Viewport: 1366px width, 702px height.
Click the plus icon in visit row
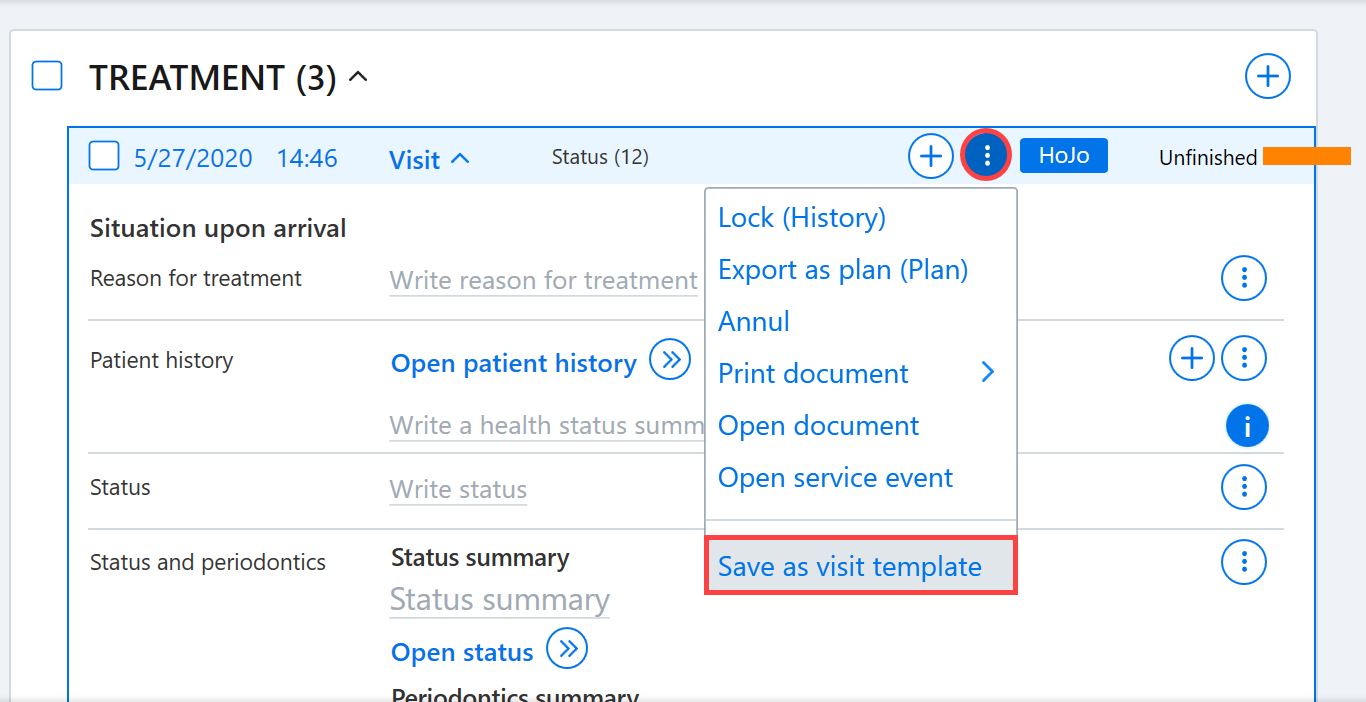(930, 156)
